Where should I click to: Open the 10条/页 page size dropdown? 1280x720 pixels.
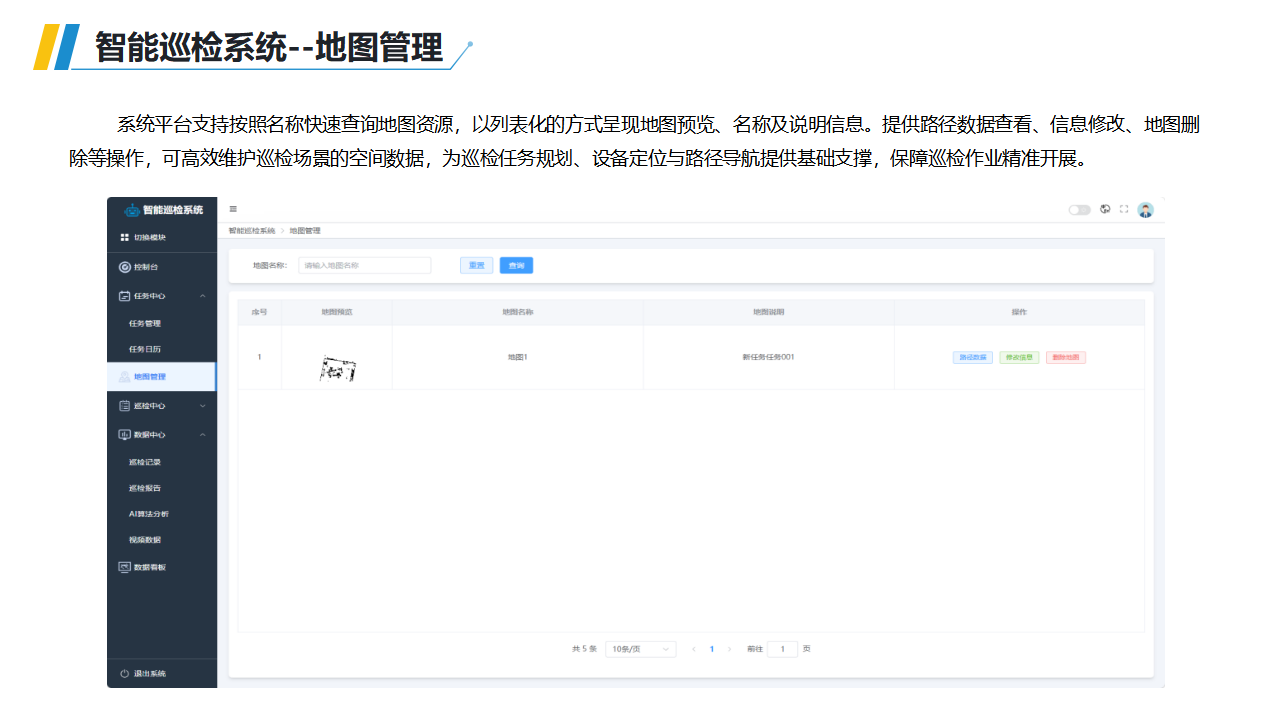click(x=641, y=649)
